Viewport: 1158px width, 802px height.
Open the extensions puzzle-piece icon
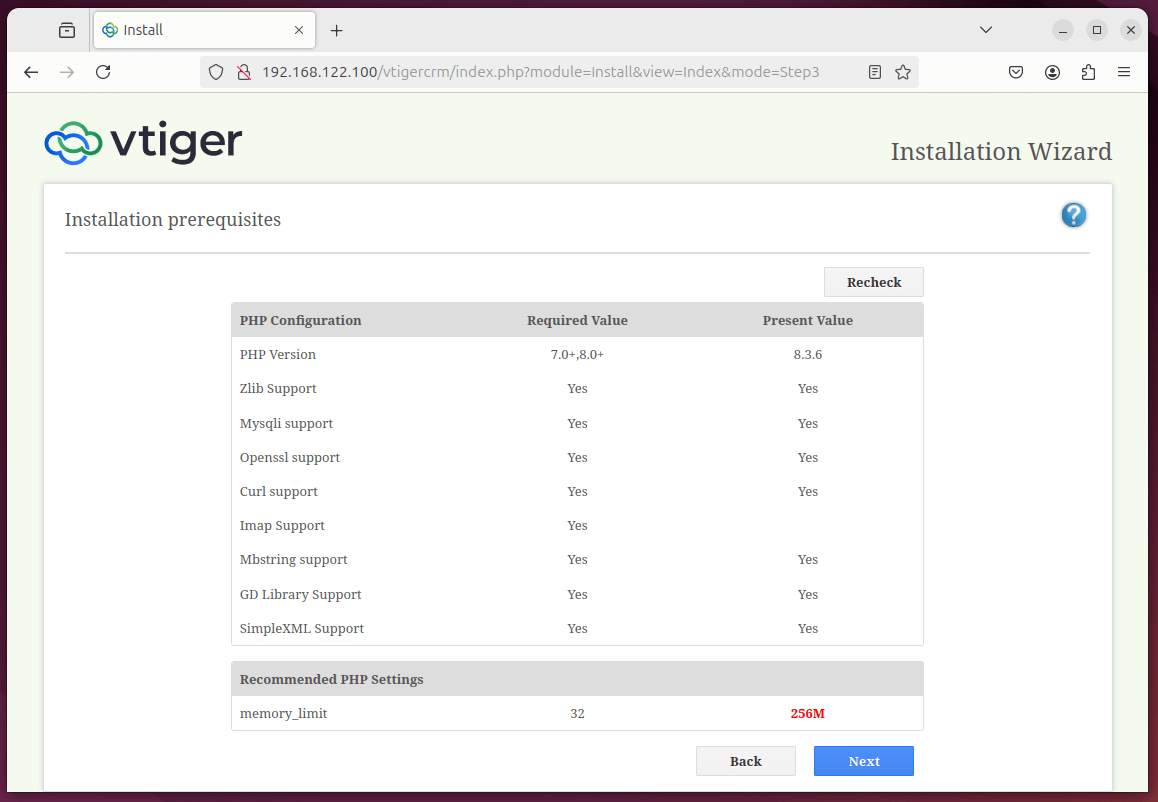(1088, 71)
